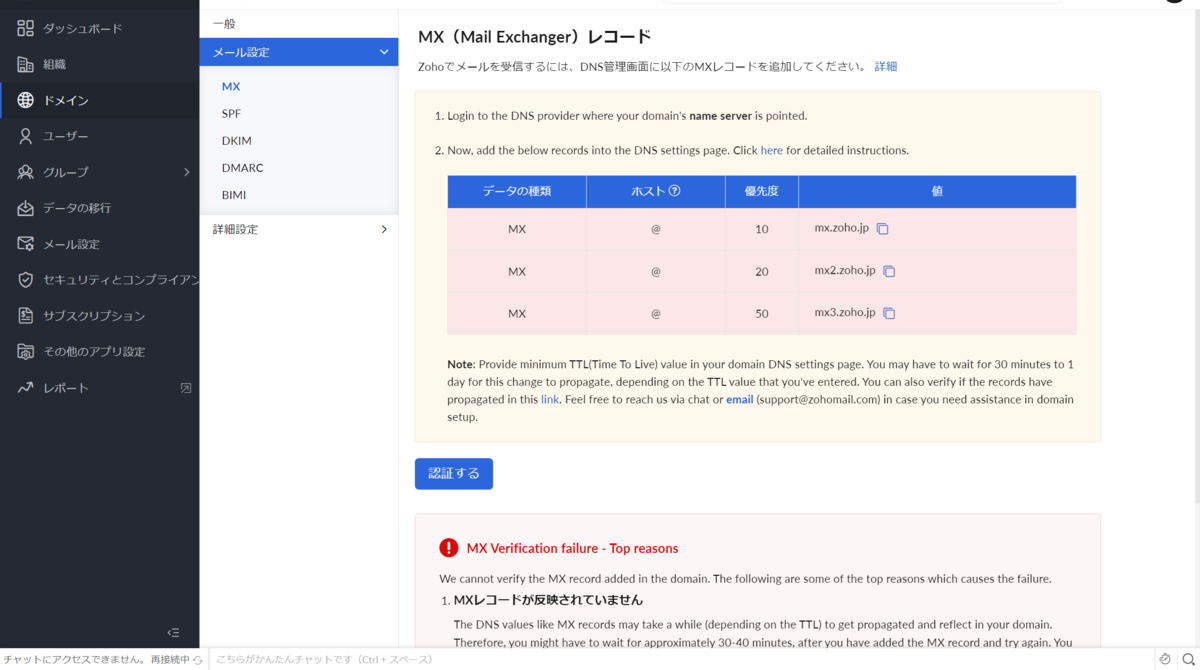Viewport: 1200px width, 670px height.
Task: Collapse the left sidebar with arrow icon
Action: coord(173,632)
